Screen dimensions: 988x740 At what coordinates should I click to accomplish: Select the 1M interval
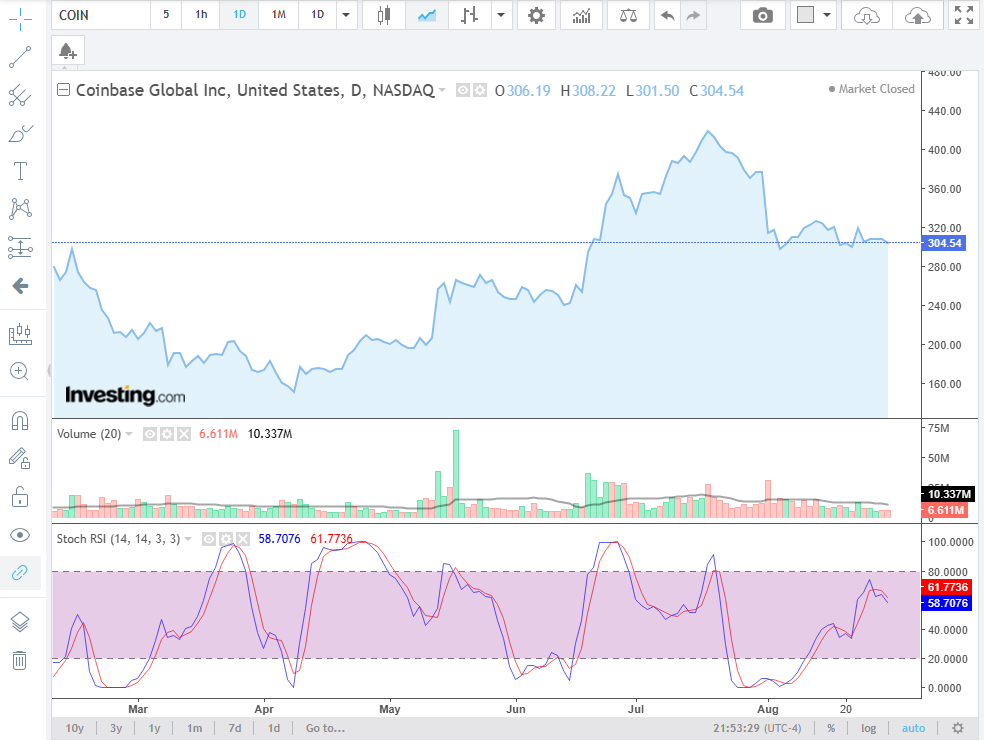(279, 14)
